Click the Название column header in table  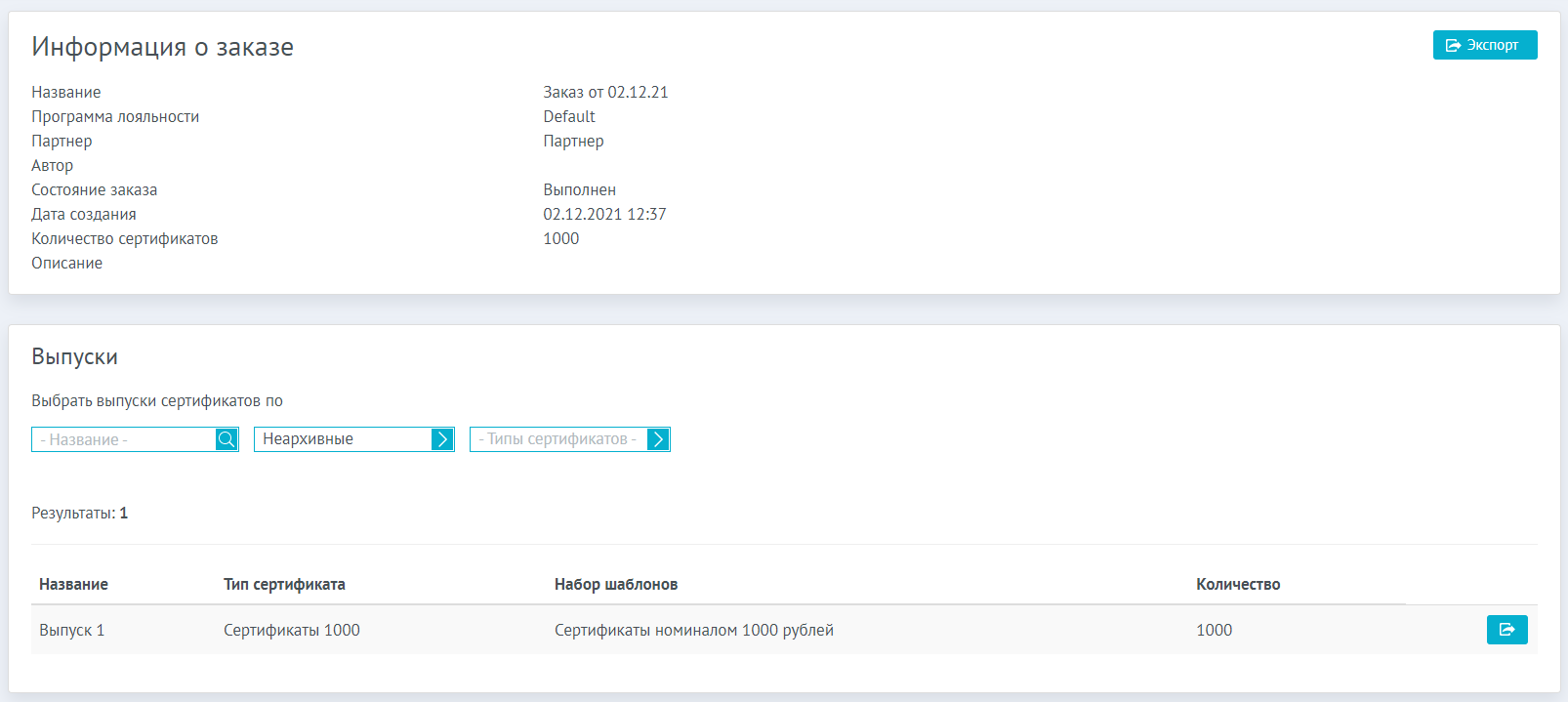(73, 584)
